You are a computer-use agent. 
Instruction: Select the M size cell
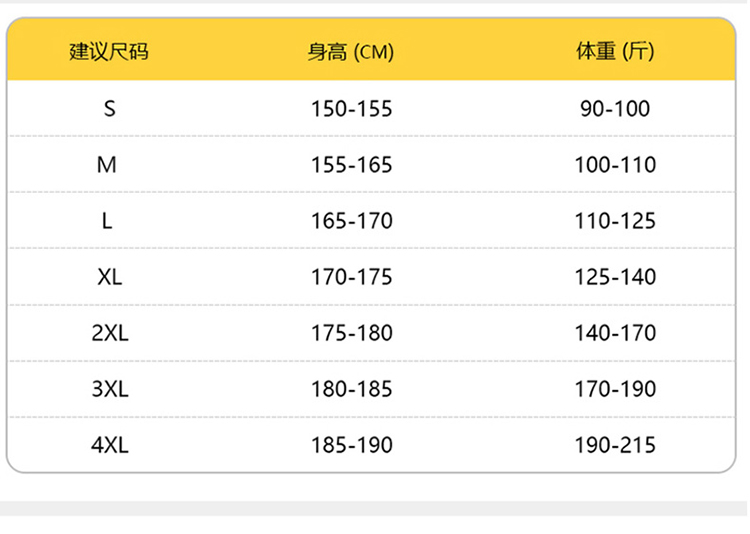[108, 164]
